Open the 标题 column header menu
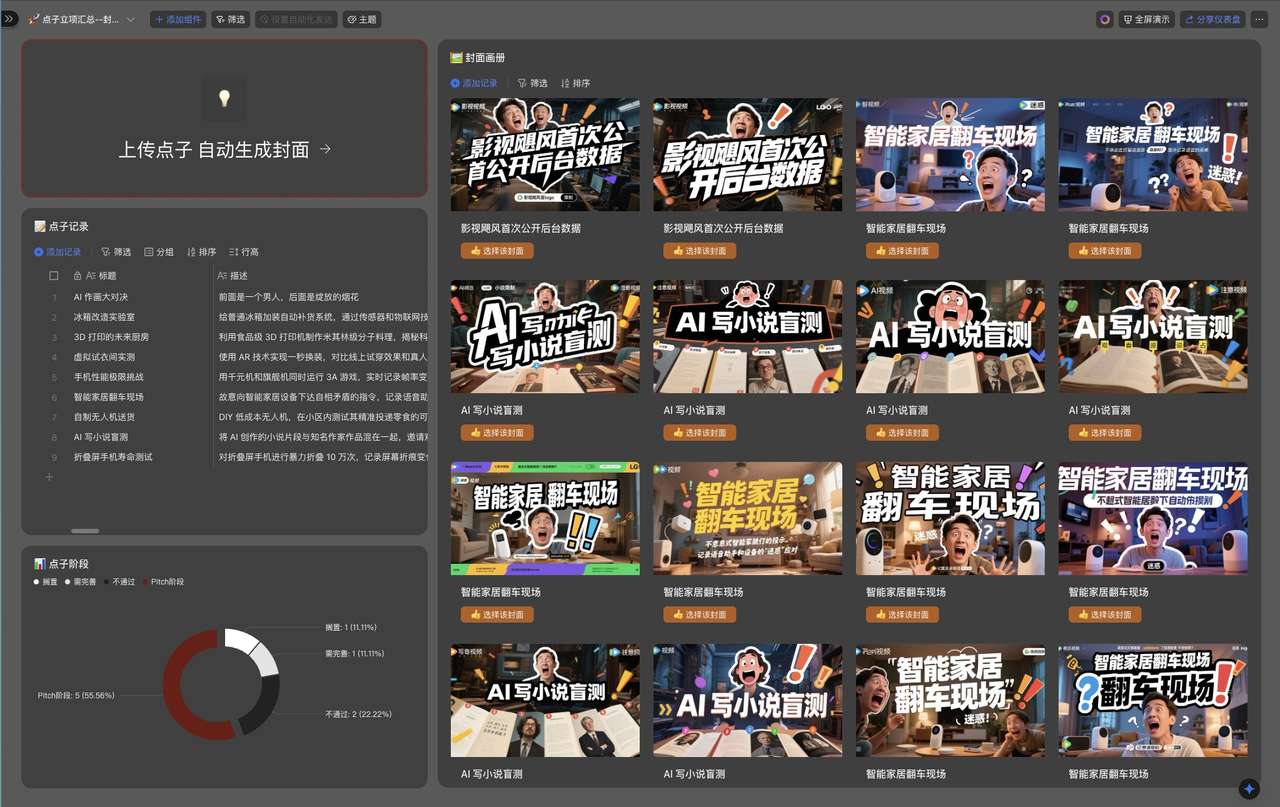This screenshot has height=807, width=1280. pyautogui.click(x=101, y=276)
